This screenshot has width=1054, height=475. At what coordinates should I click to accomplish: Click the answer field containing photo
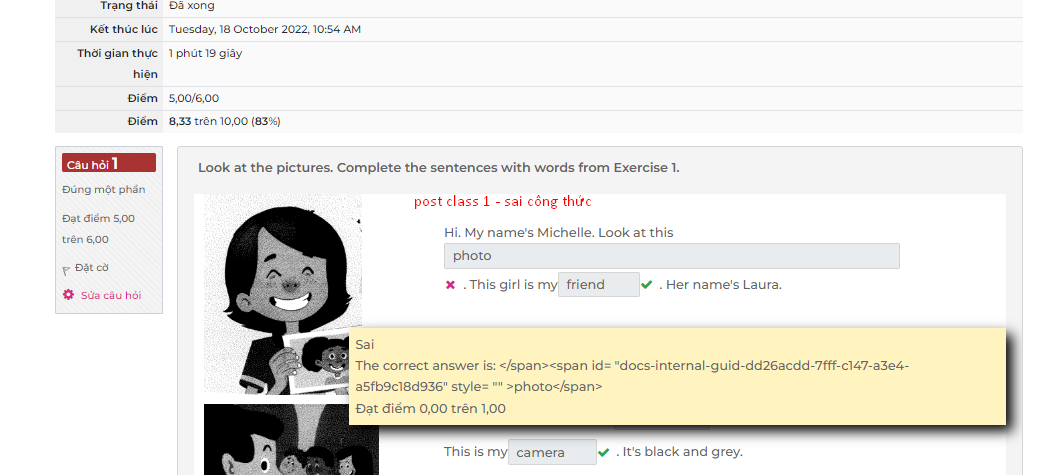click(x=672, y=256)
